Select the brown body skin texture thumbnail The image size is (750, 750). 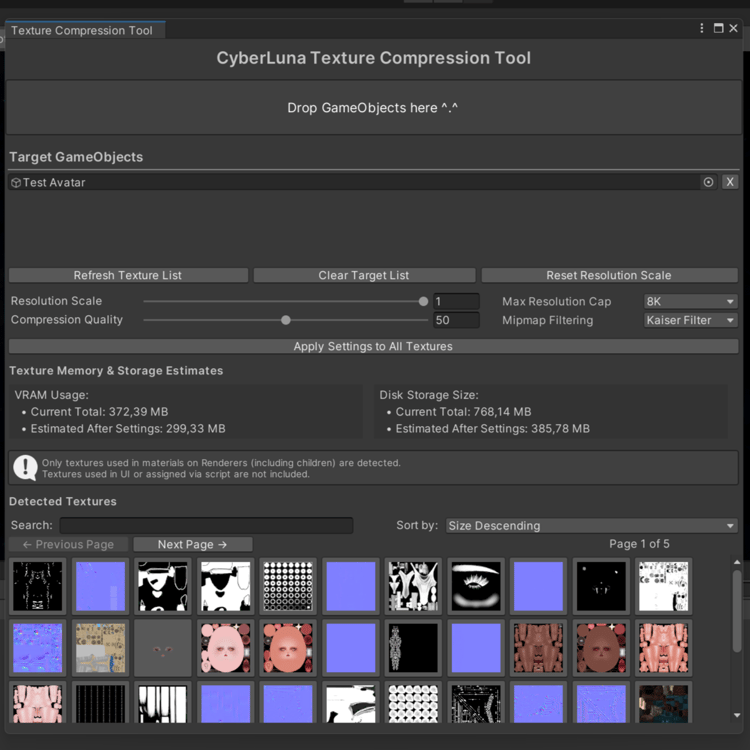(x=538, y=648)
